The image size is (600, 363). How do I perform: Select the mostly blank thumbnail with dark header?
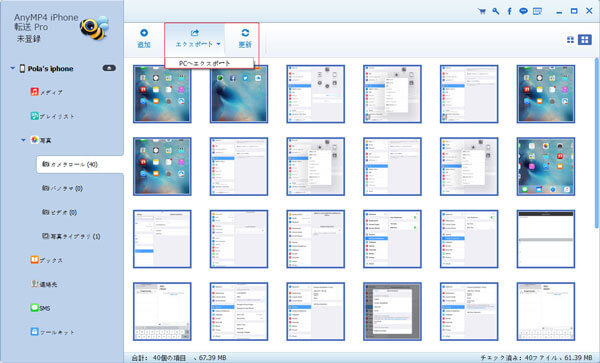(x=546, y=239)
